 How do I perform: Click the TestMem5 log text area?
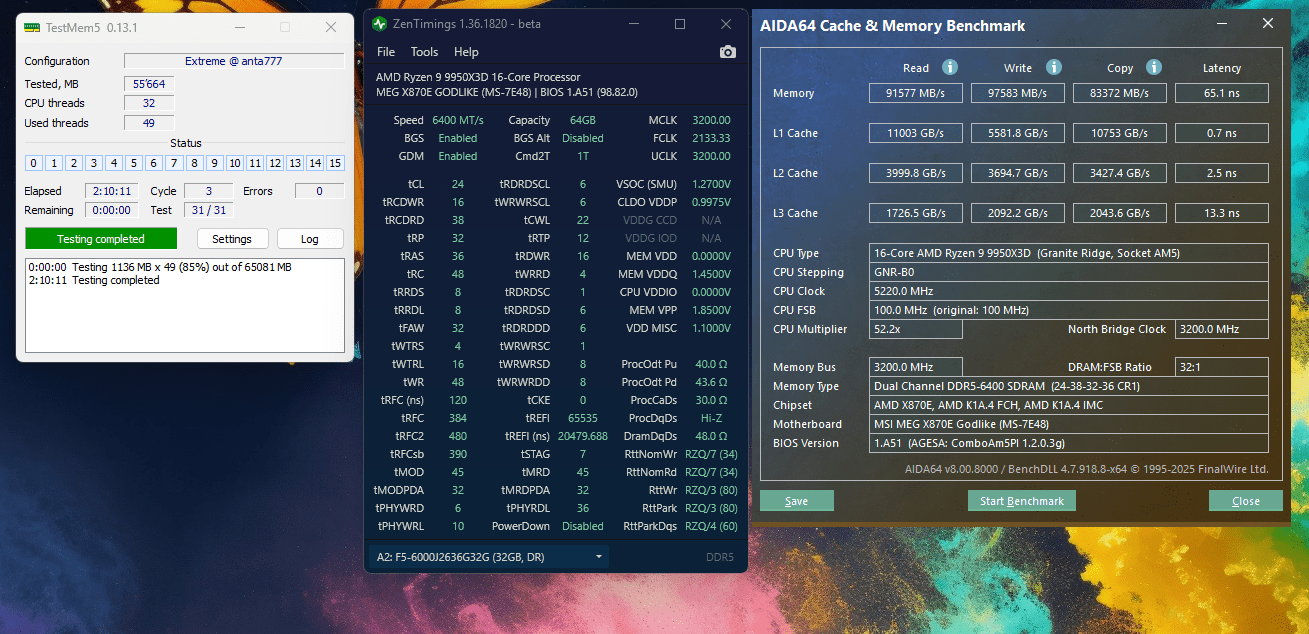tap(185, 305)
